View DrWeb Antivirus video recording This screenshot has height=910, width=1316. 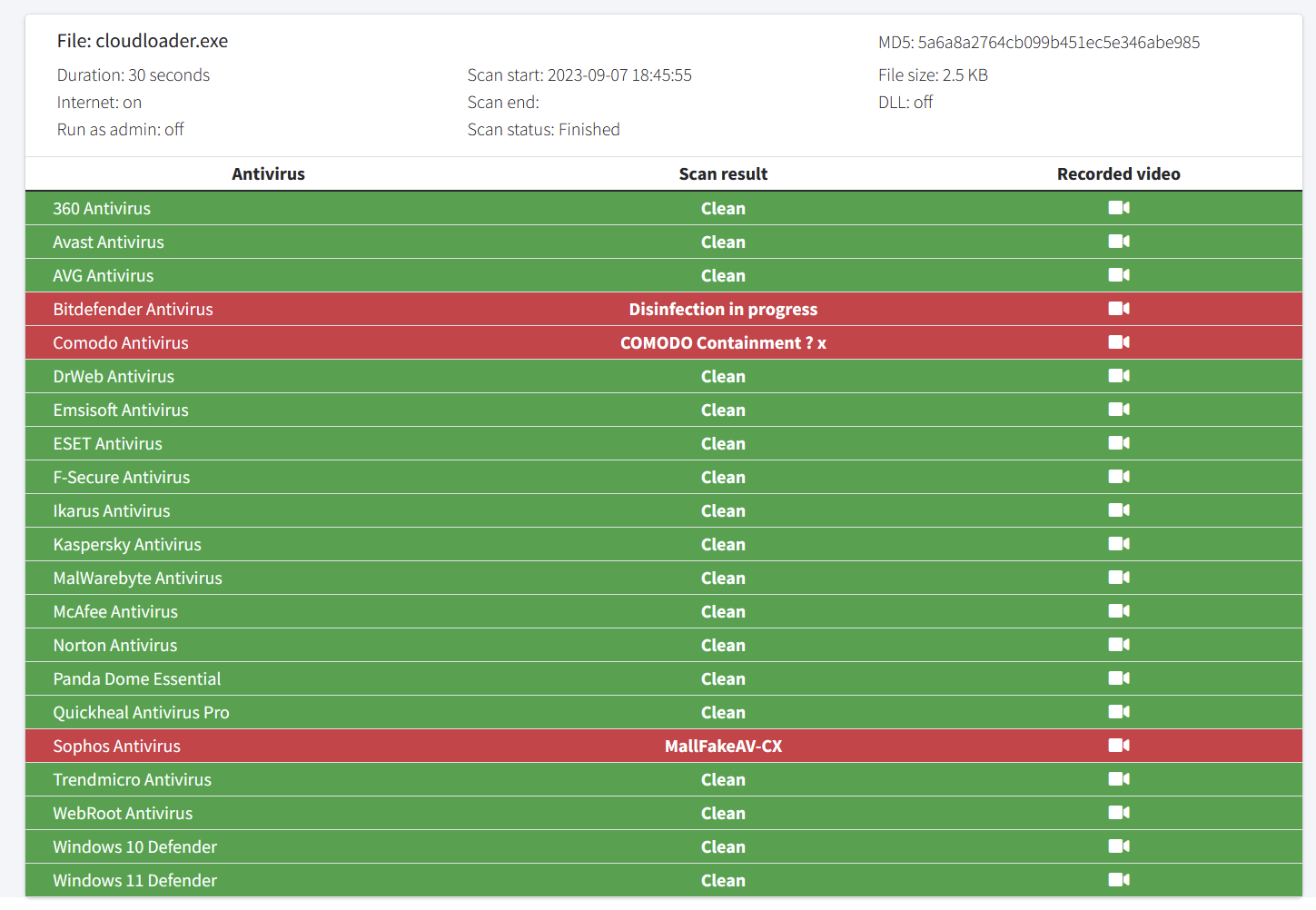(1119, 376)
